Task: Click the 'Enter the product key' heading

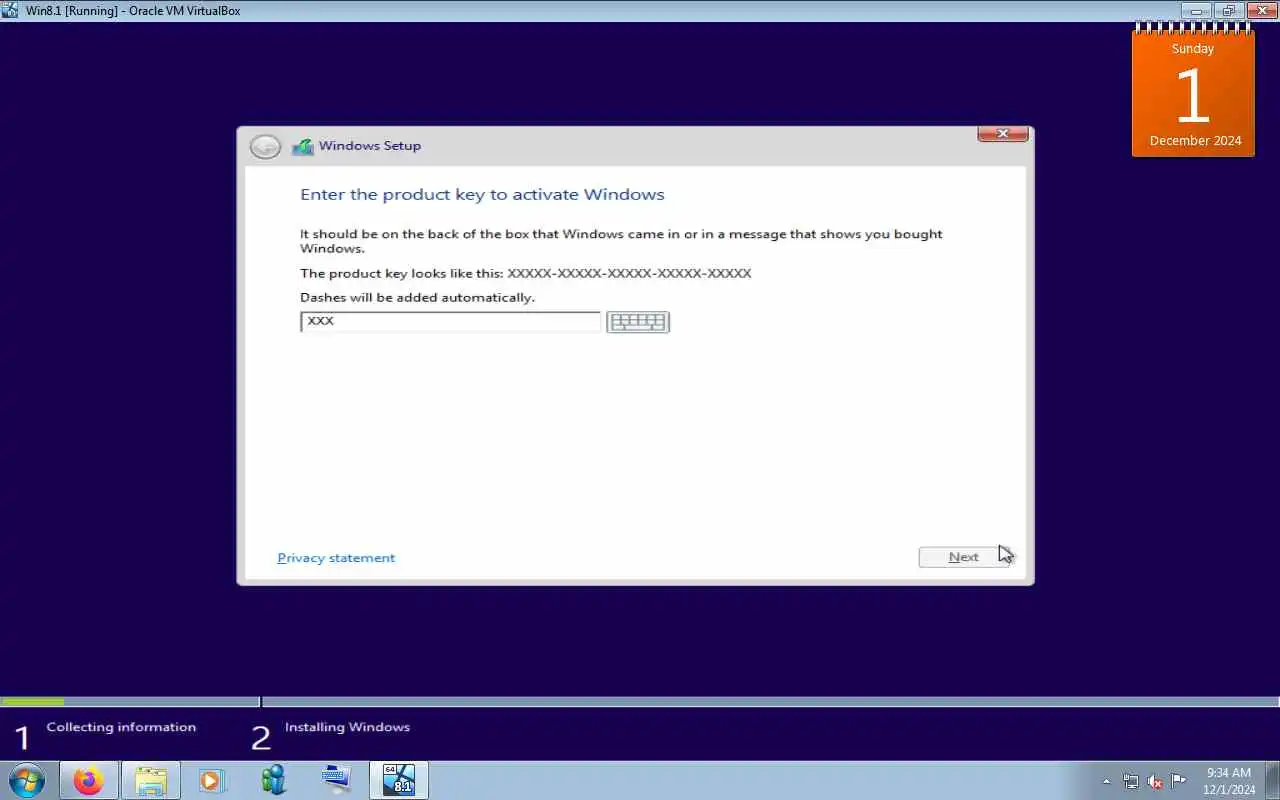Action: click(482, 194)
